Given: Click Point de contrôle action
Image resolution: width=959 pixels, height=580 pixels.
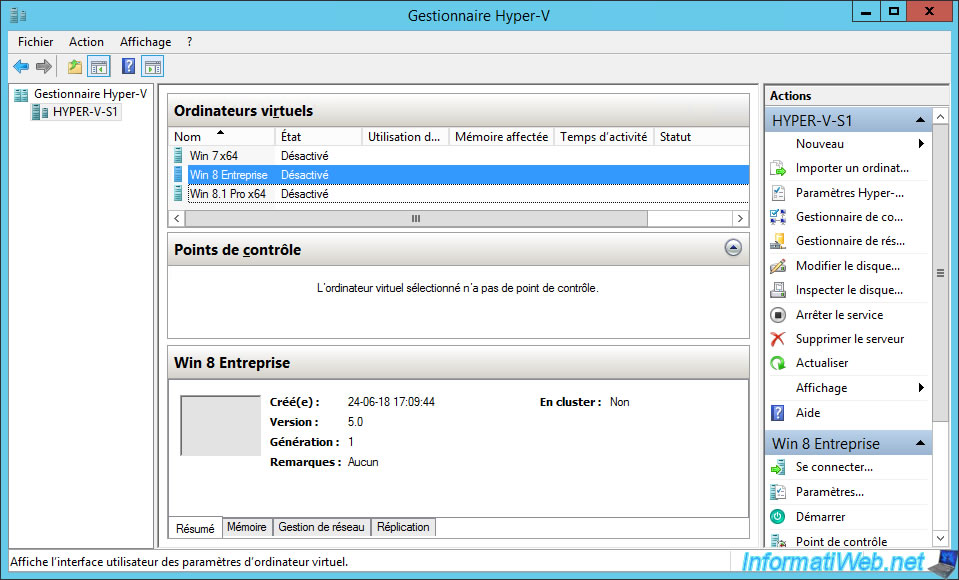Looking at the screenshot, I should point(842,541).
